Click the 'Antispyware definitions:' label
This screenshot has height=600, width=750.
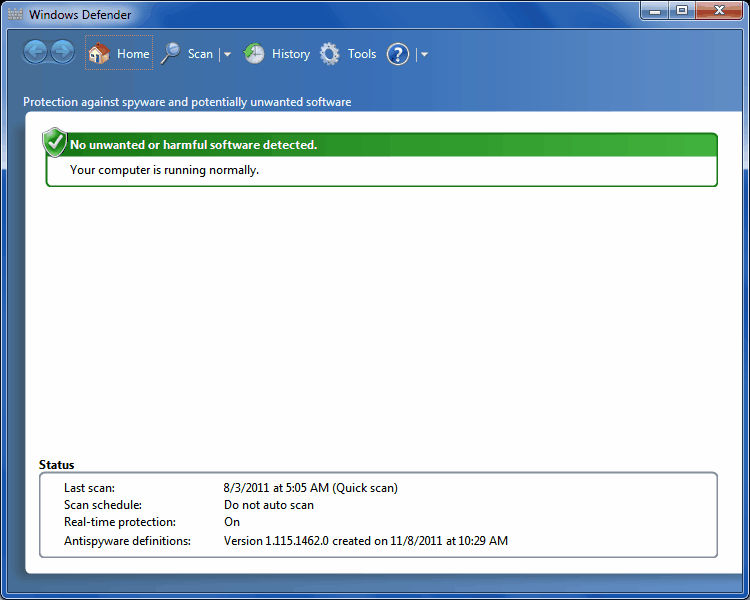point(127,541)
